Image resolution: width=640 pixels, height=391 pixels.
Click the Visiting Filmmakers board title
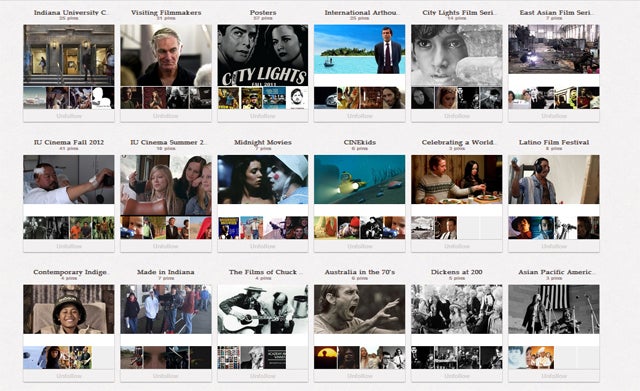point(166,13)
